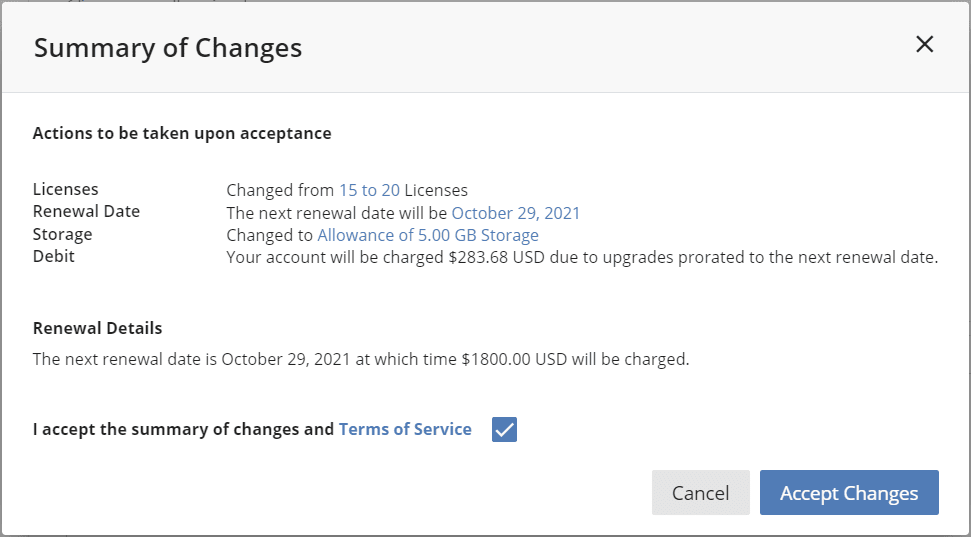The image size is (971, 537).
Task: Click the 'Summary of Changes' dialog title
Action: tap(168, 48)
